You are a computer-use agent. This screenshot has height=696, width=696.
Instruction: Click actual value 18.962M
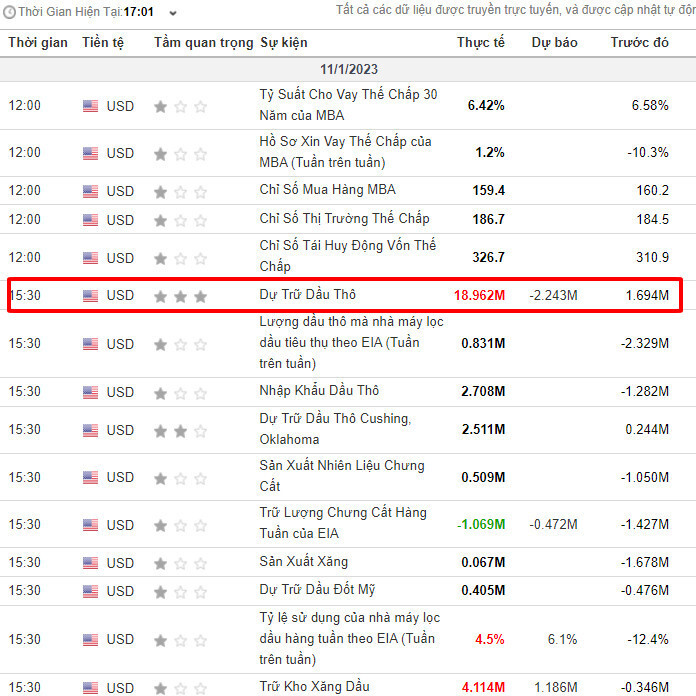pos(479,295)
